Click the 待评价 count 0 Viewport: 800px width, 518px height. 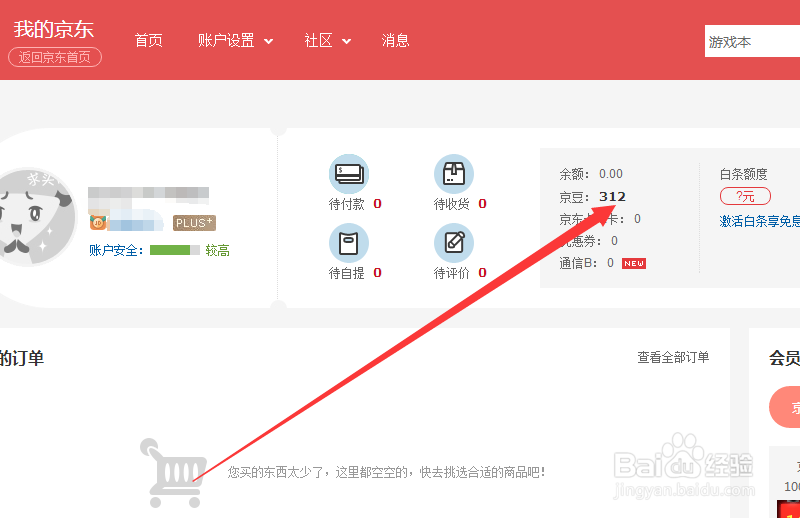[483, 273]
